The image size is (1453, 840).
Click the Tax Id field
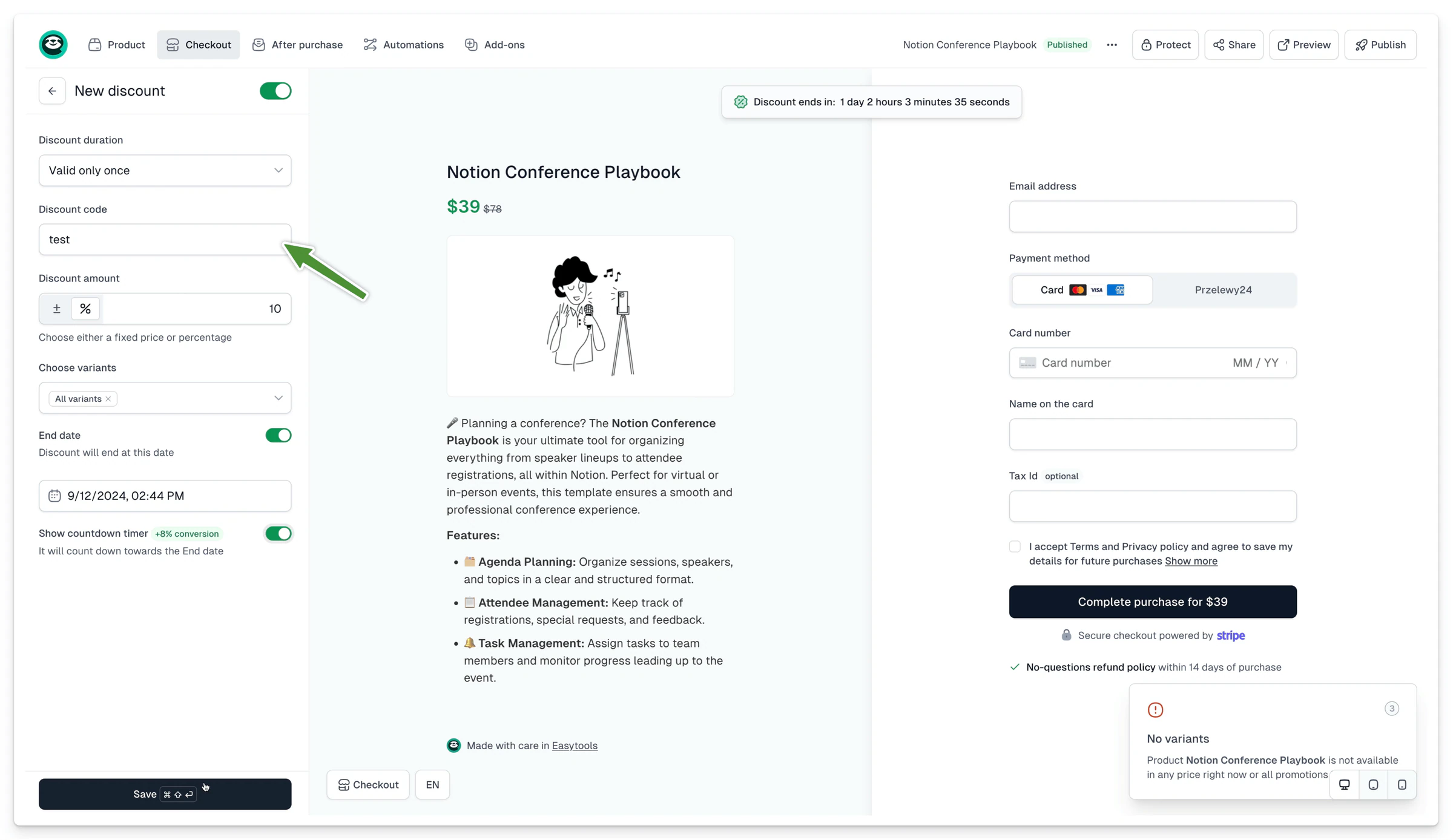[1153, 506]
